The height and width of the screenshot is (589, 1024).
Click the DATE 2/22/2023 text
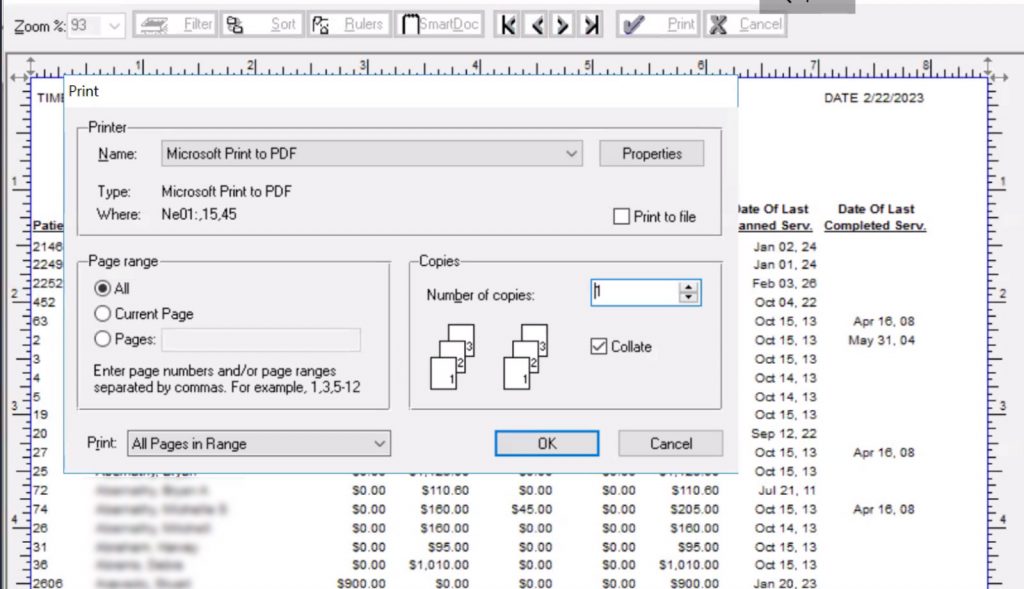coord(874,98)
